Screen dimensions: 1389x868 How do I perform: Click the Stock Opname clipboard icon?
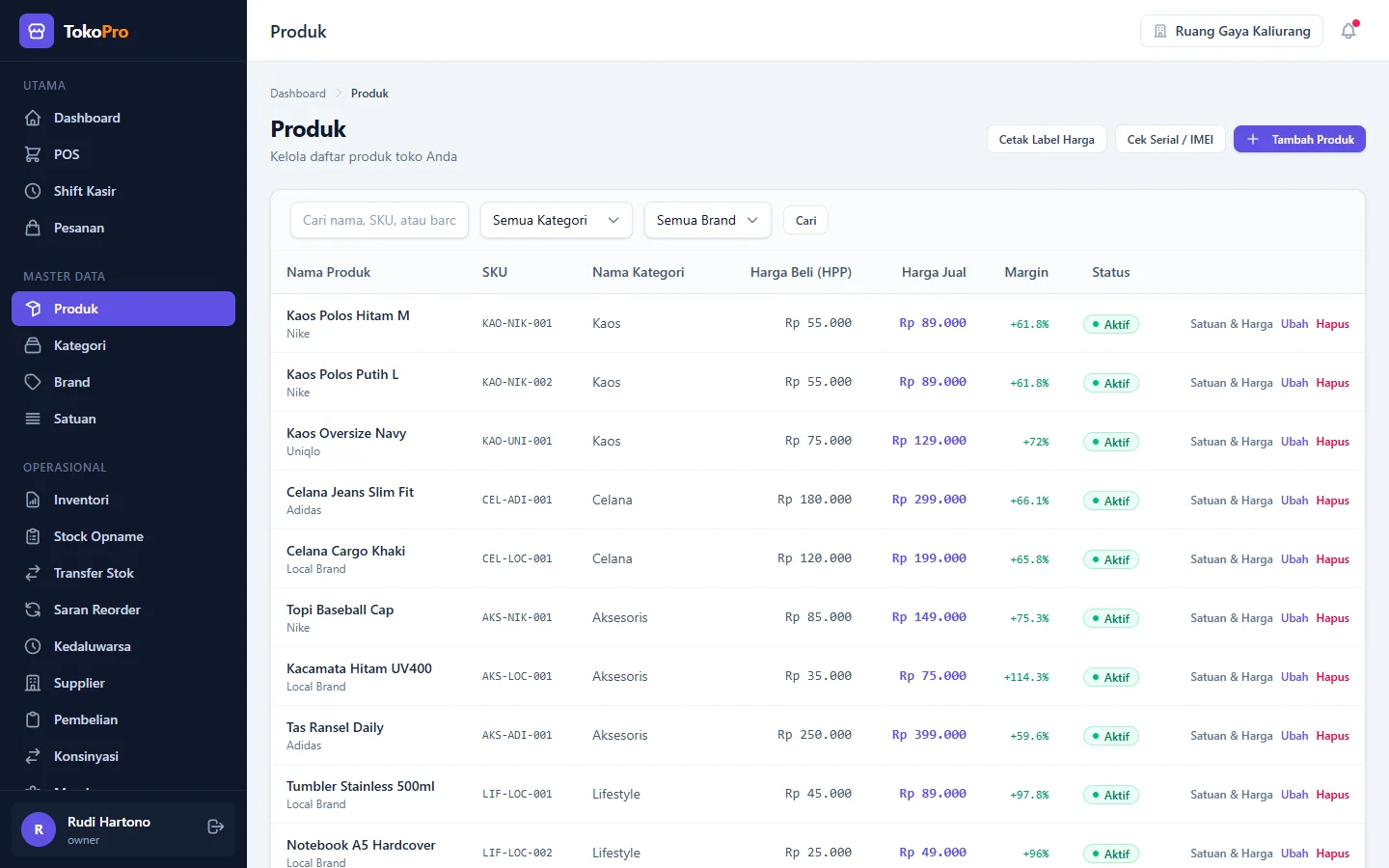[33, 536]
